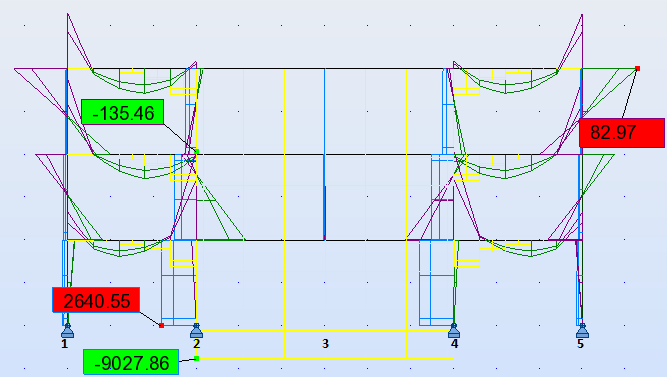The height and width of the screenshot is (377, 667).
Task: Select the pinned support icon at node 2
Action: coord(196,331)
